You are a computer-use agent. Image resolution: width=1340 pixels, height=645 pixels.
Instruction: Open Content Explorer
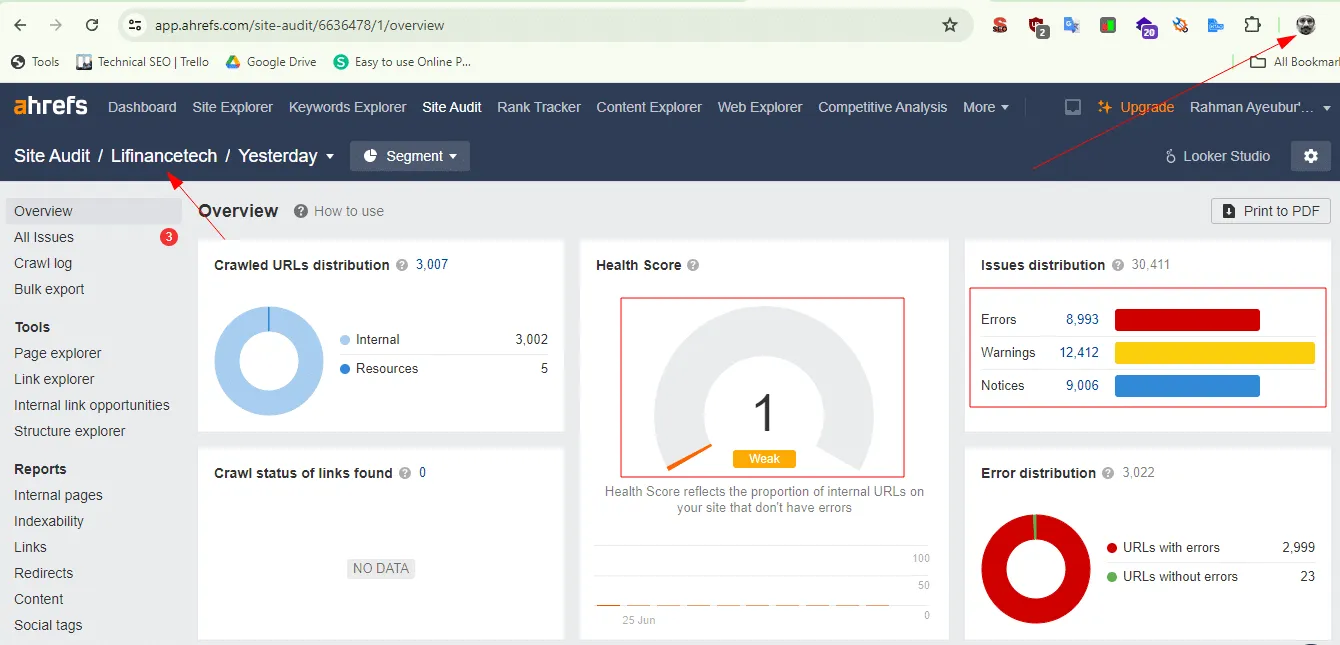pos(649,107)
